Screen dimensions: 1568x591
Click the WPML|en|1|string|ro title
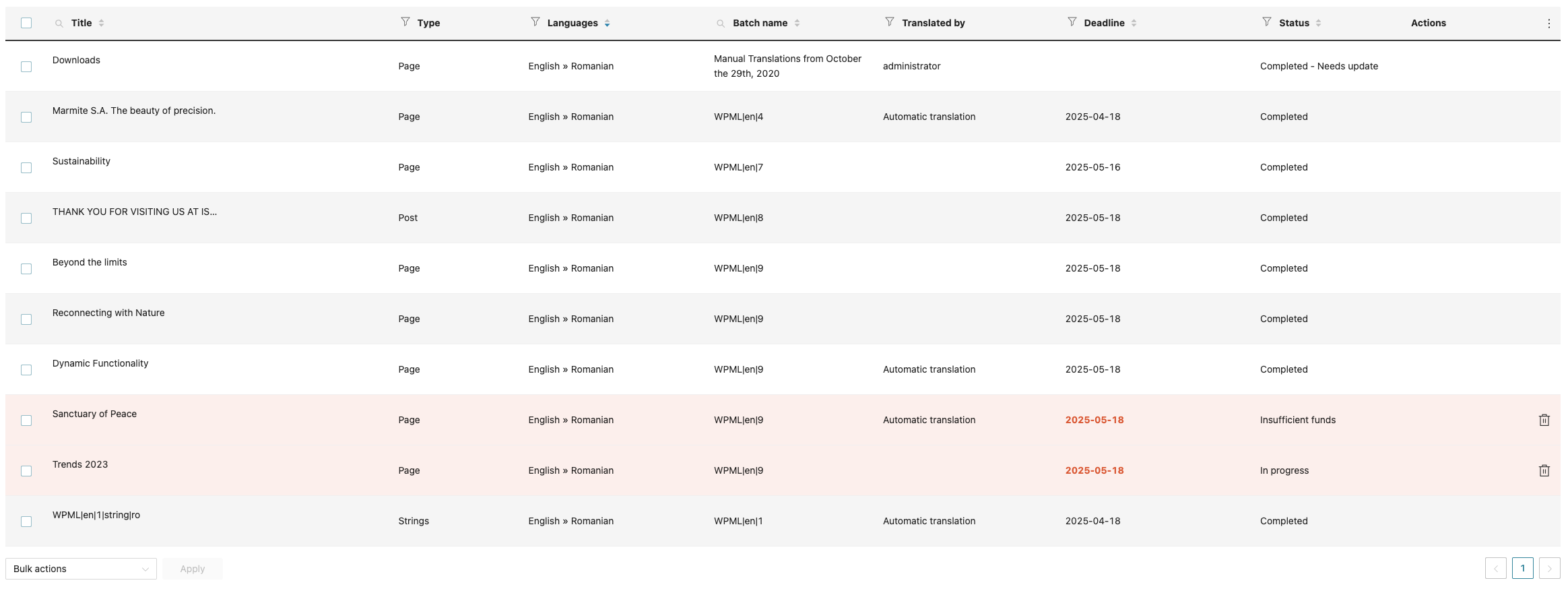(x=96, y=515)
